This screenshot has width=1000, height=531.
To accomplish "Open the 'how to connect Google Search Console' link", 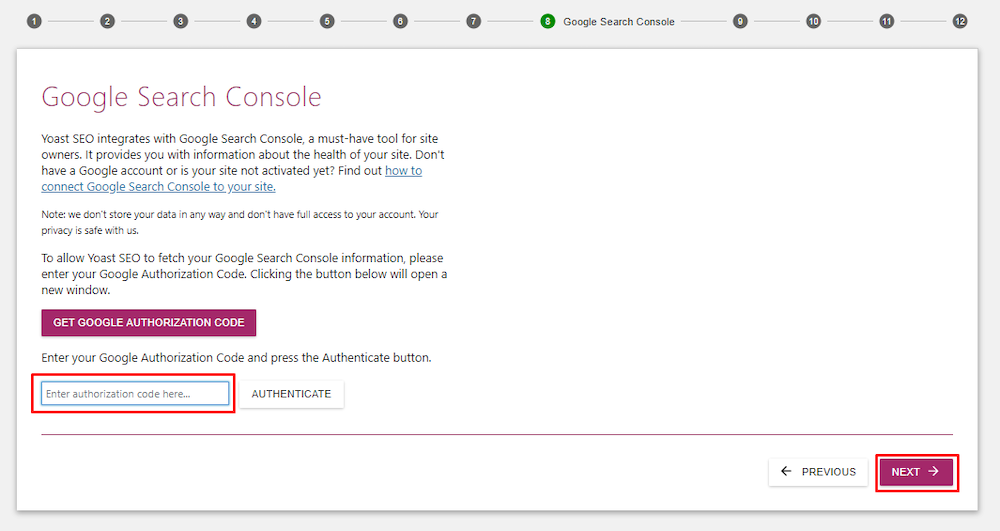I will point(180,186).
